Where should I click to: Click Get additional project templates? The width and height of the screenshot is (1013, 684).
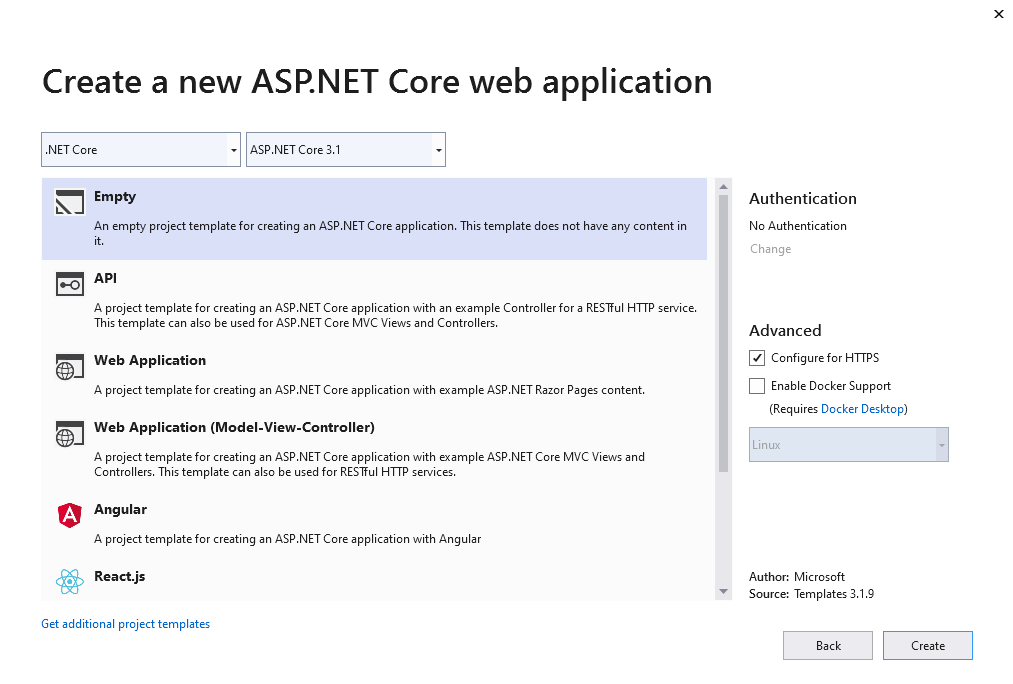point(125,623)
